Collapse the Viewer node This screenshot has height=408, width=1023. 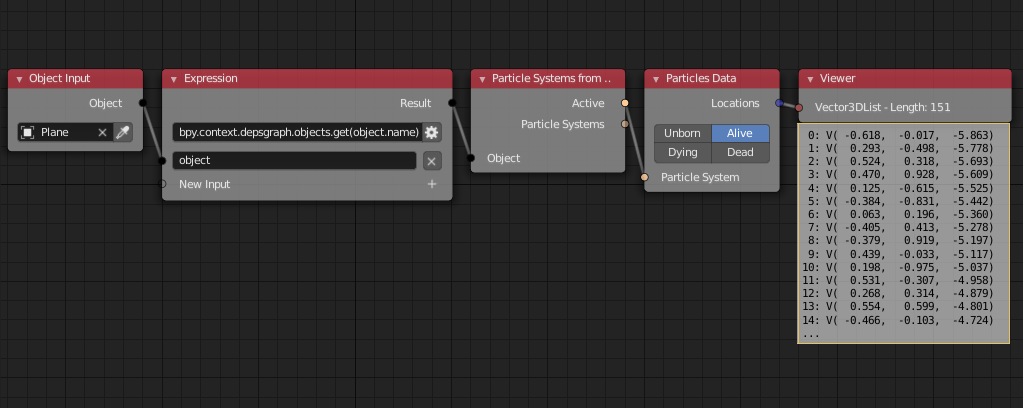810,79
